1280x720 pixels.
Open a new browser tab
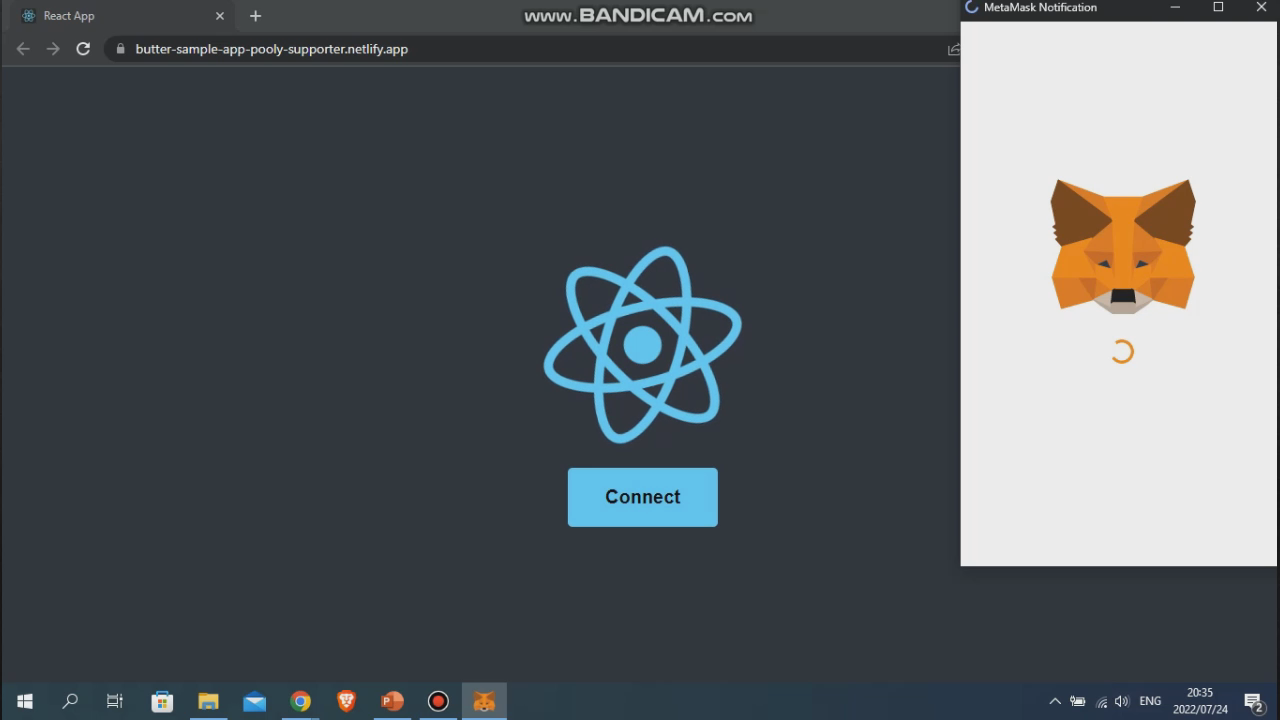pyautogui.click(x=255, y=16)
